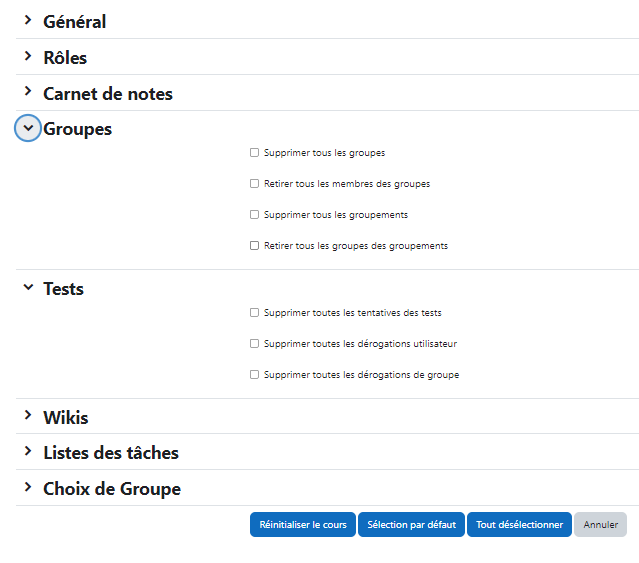The image size is (639, 563).
Task: Enable Retirer tous les membres des groupes
Action: click(x=254, y=183)
